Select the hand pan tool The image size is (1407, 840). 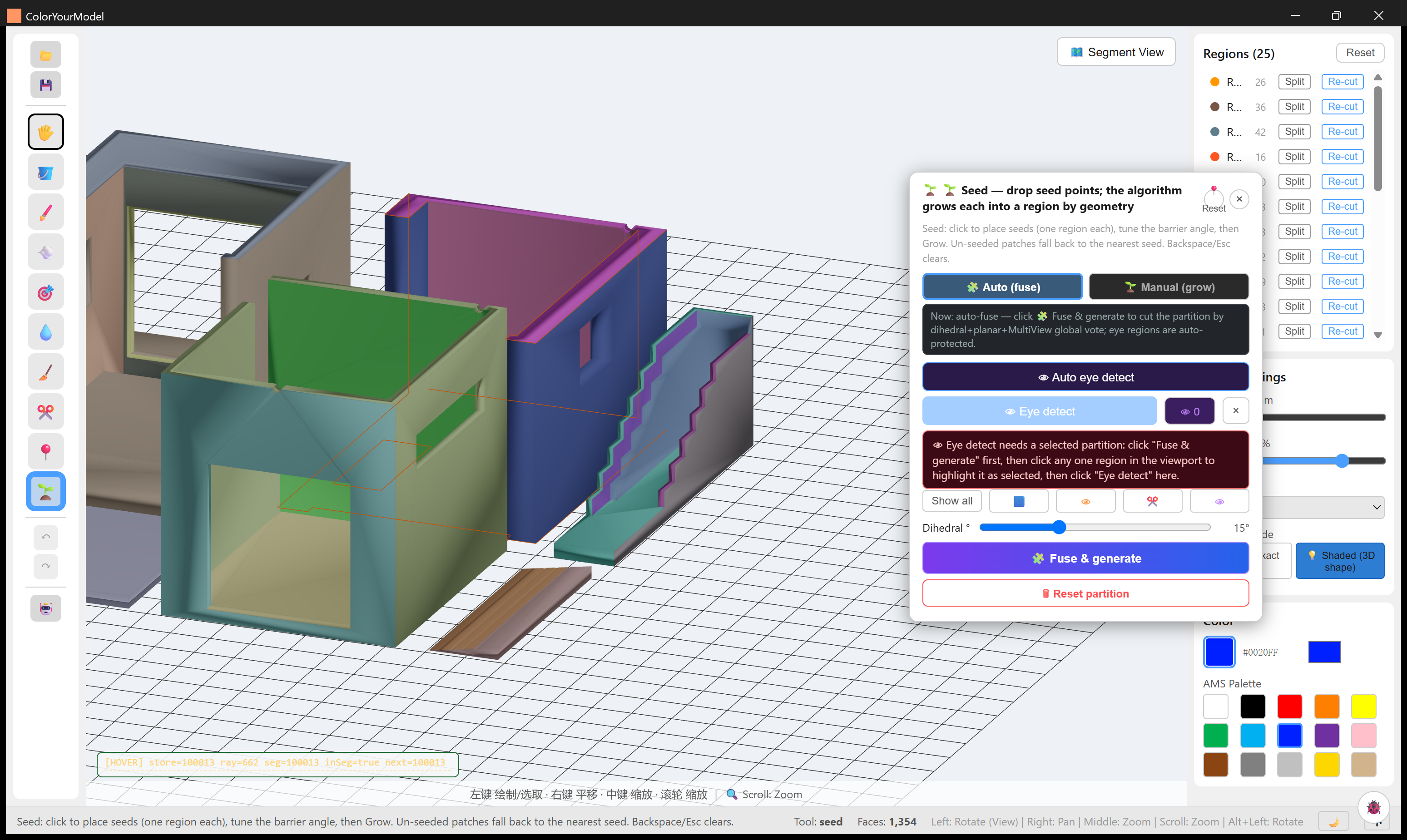pyautogui.click(x=46, y=132)
